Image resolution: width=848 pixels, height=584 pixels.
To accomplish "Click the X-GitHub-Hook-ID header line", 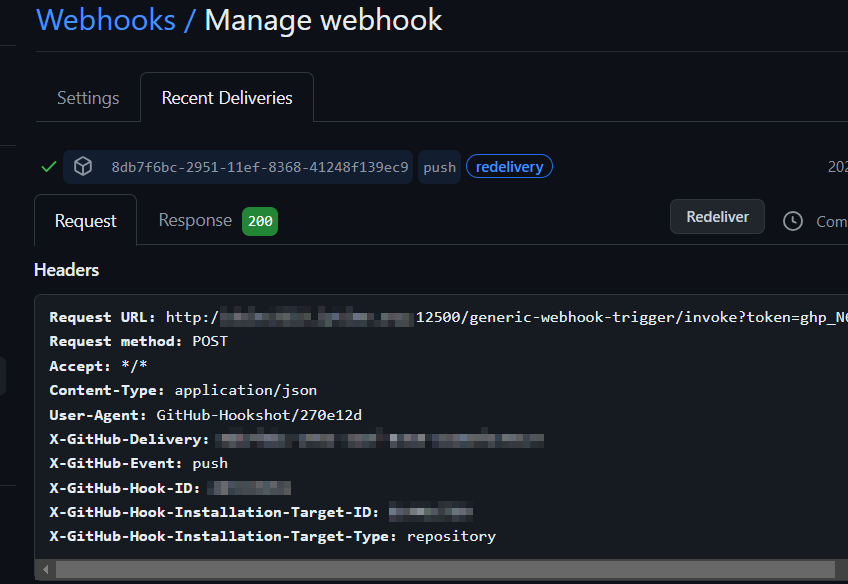I will point(170,488).
